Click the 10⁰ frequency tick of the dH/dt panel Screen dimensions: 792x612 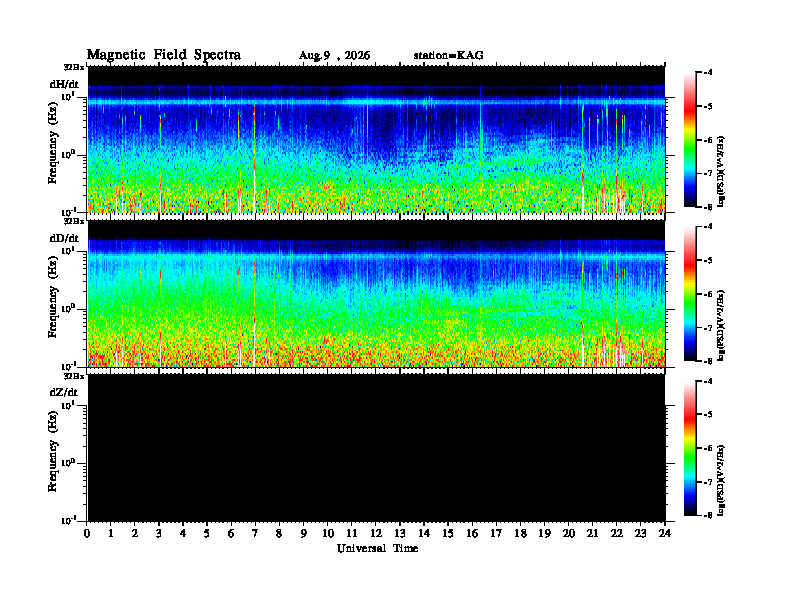[68, 155]
